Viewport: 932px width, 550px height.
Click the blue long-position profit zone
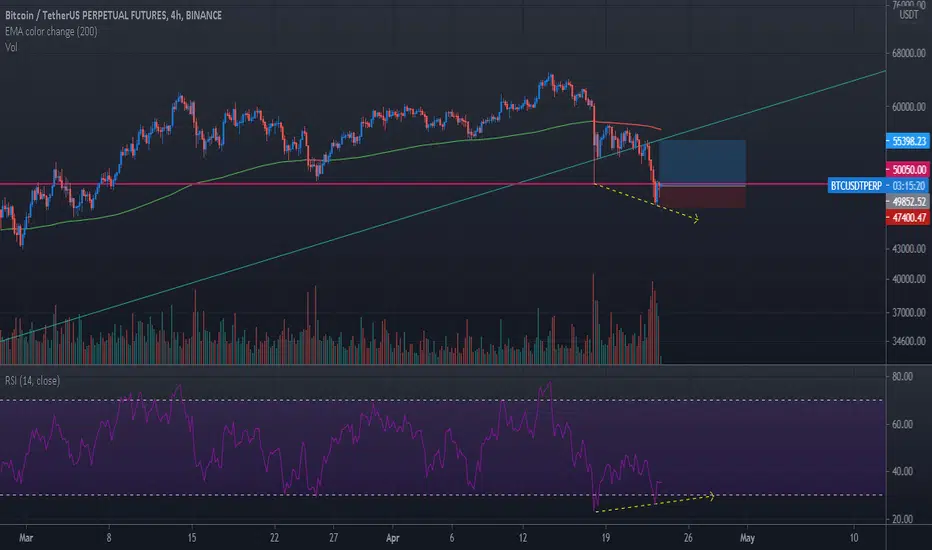(x=703, y=162)
